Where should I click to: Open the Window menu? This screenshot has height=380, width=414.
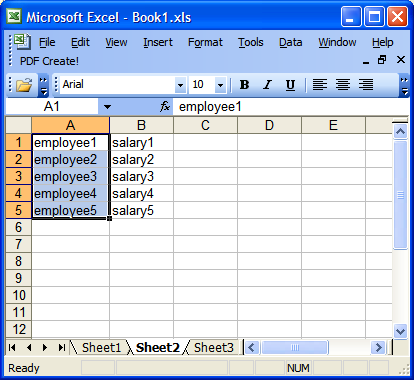[337, 42]
